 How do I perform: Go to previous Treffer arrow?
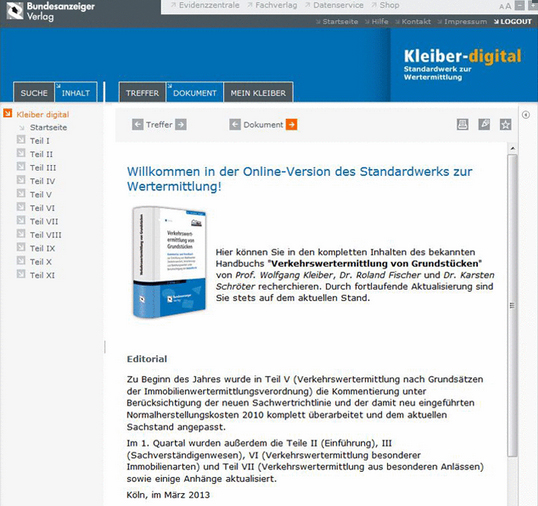tap(138, 124)
